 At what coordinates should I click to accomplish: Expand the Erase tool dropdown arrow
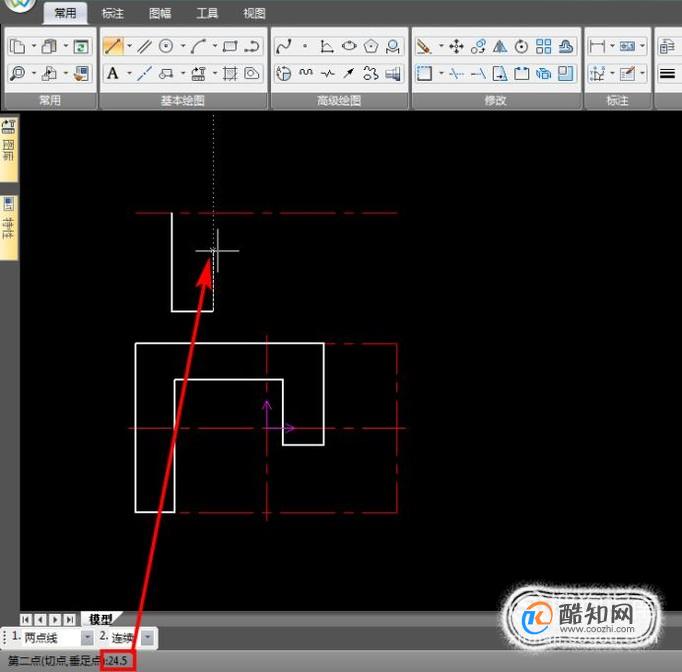pyautogui.click(x=441, y=46)
